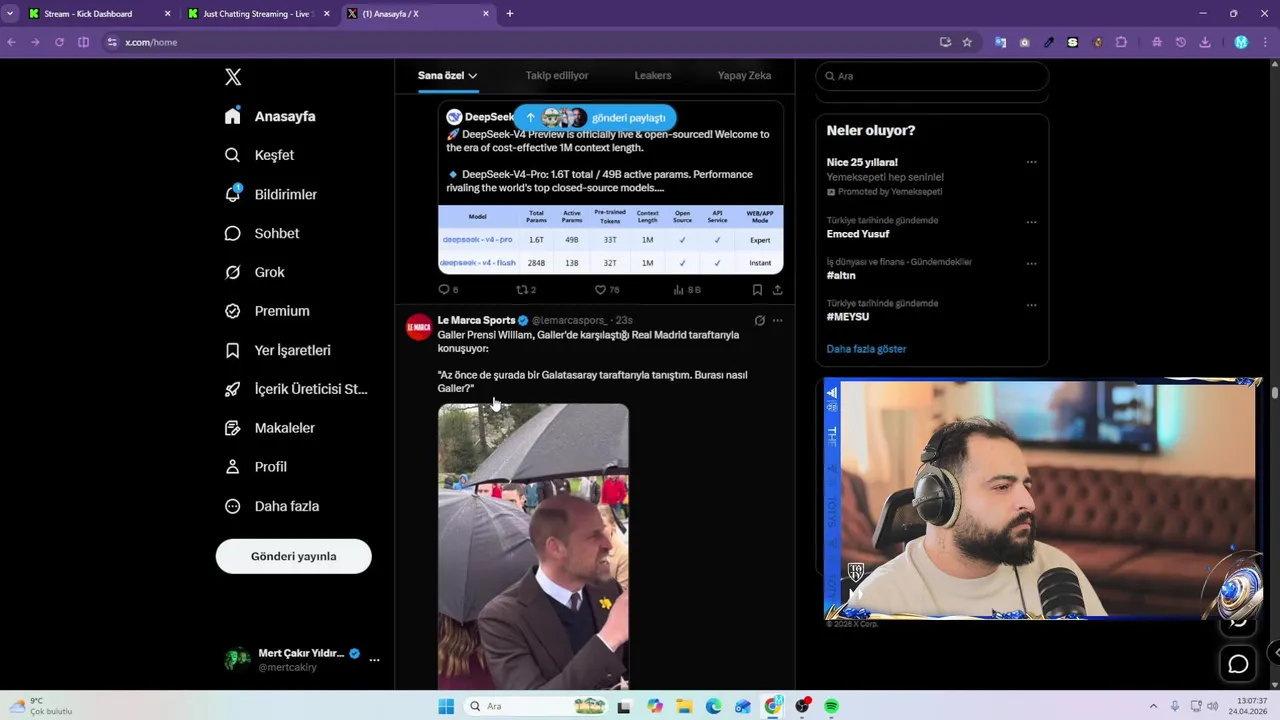Close the Anasayfa / X tab

486,14
